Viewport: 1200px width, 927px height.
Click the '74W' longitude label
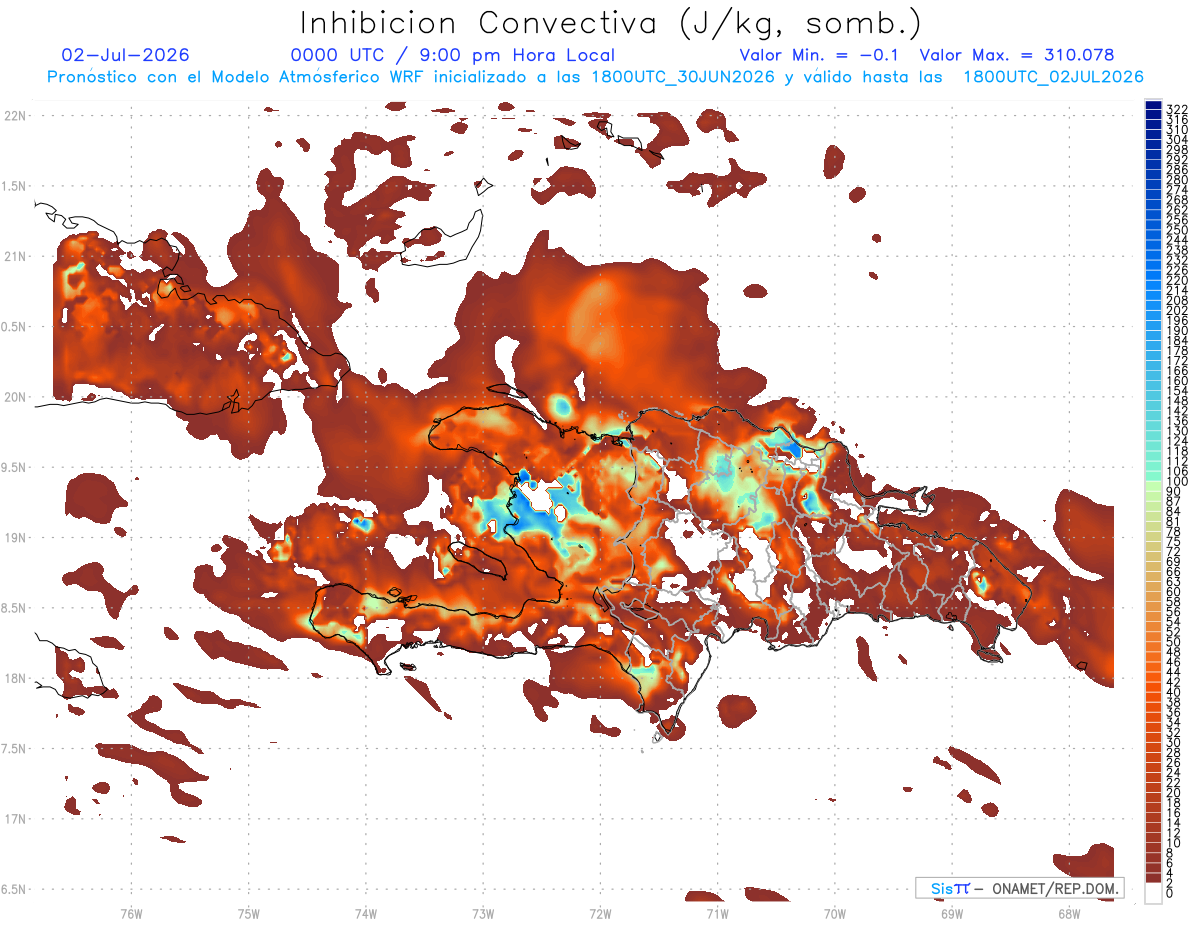[x=366, y=912]
